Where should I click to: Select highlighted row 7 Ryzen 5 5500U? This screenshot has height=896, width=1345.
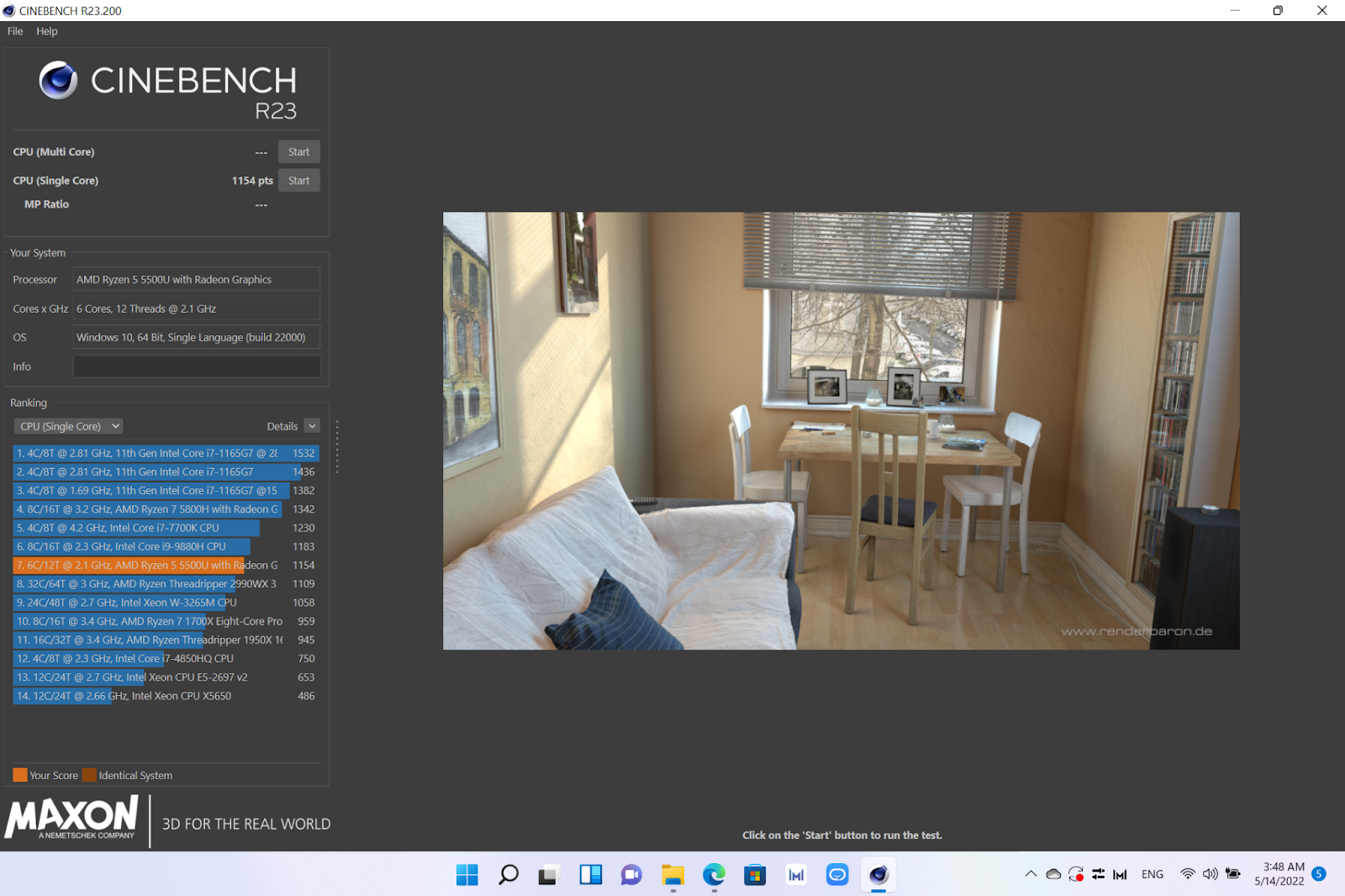point(166,565)
